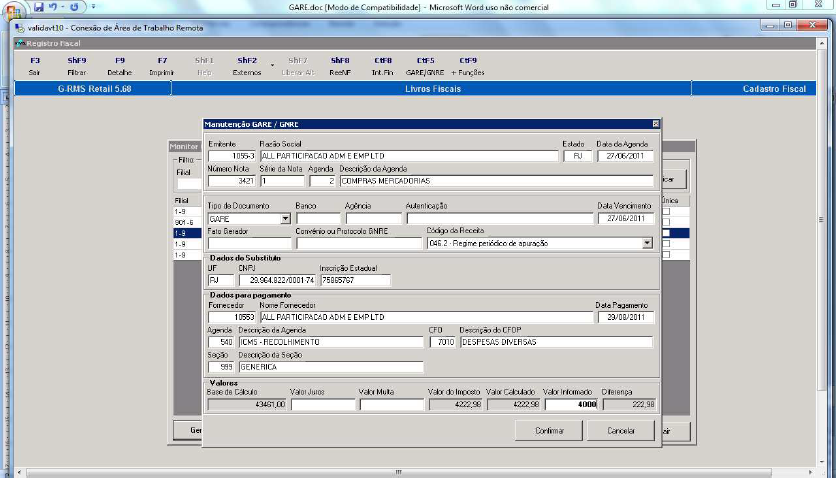Select the F9 Detalhe toolbar item
Viewport: 836px width, 487px height.
[120, 66]
